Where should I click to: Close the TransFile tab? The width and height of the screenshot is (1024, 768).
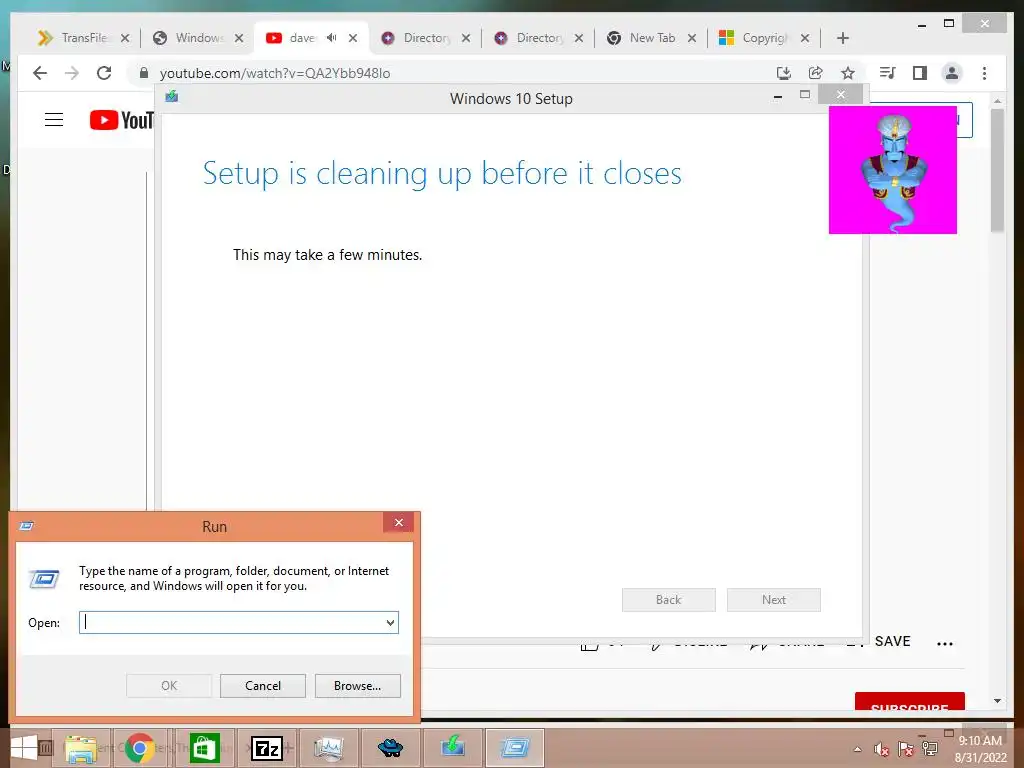pyautogui.click(x=125, y=38)
